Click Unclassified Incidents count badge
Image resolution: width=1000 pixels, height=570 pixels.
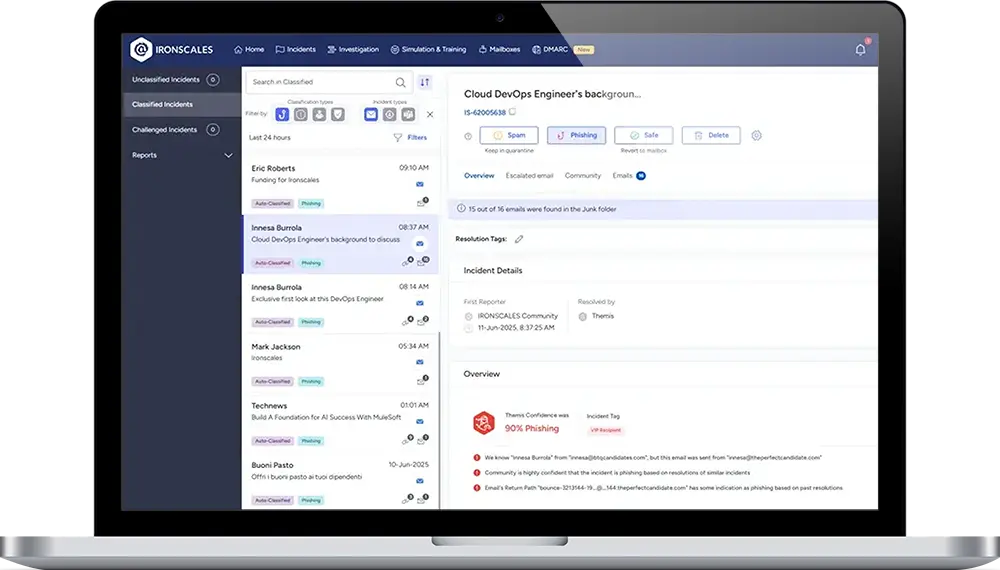tap(213, 80)
